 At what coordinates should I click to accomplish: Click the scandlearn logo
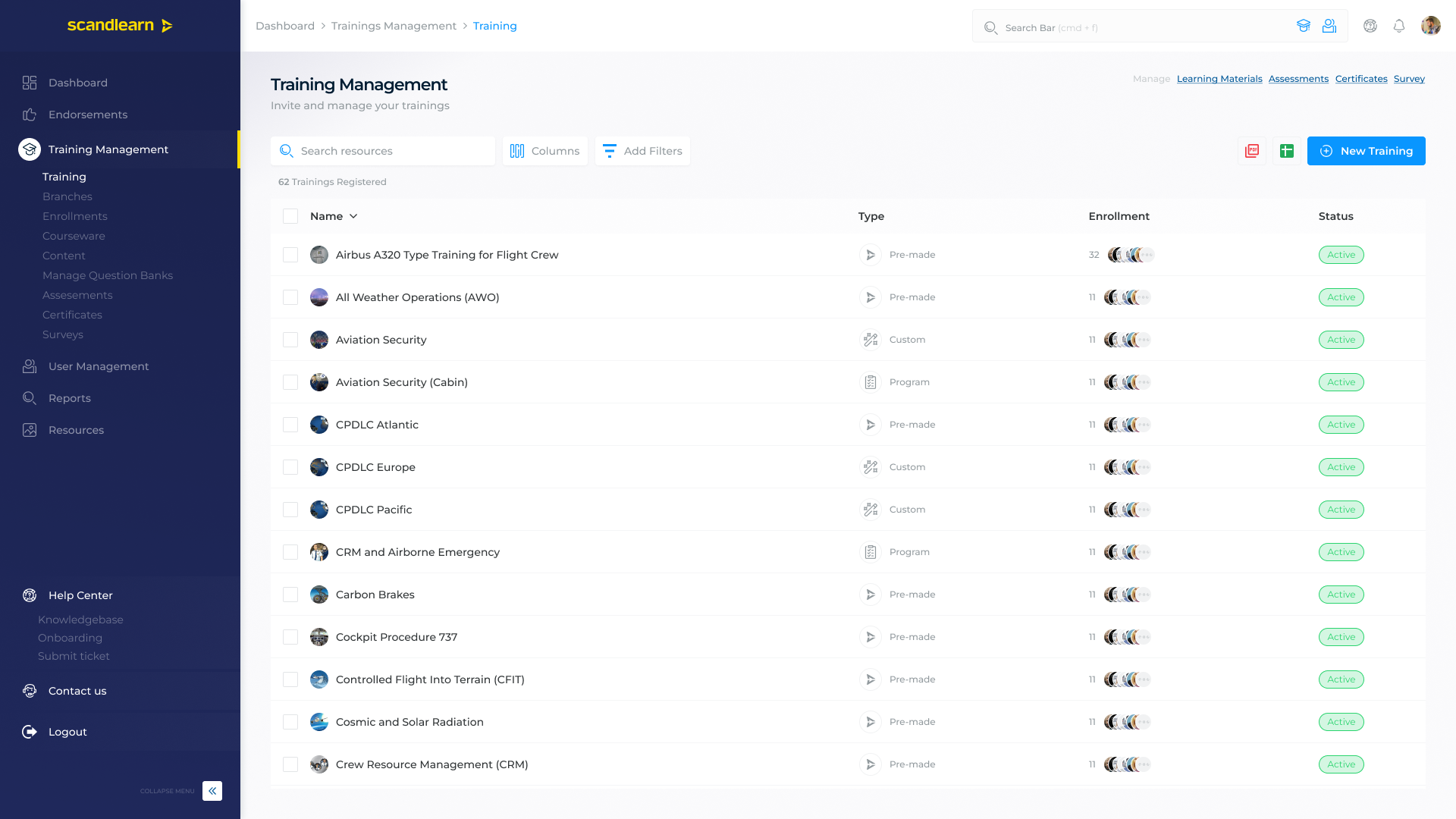tap(120, 25)
